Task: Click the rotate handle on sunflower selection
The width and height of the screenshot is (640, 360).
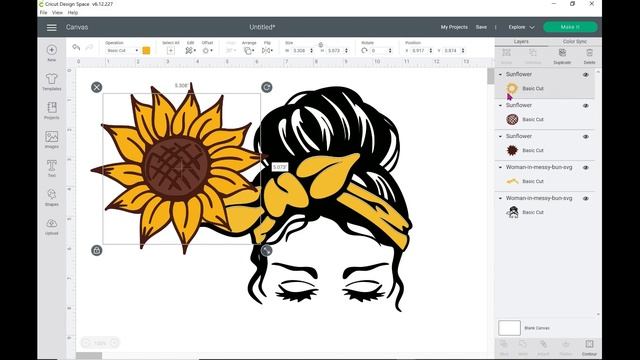Action: coord(267,87)
